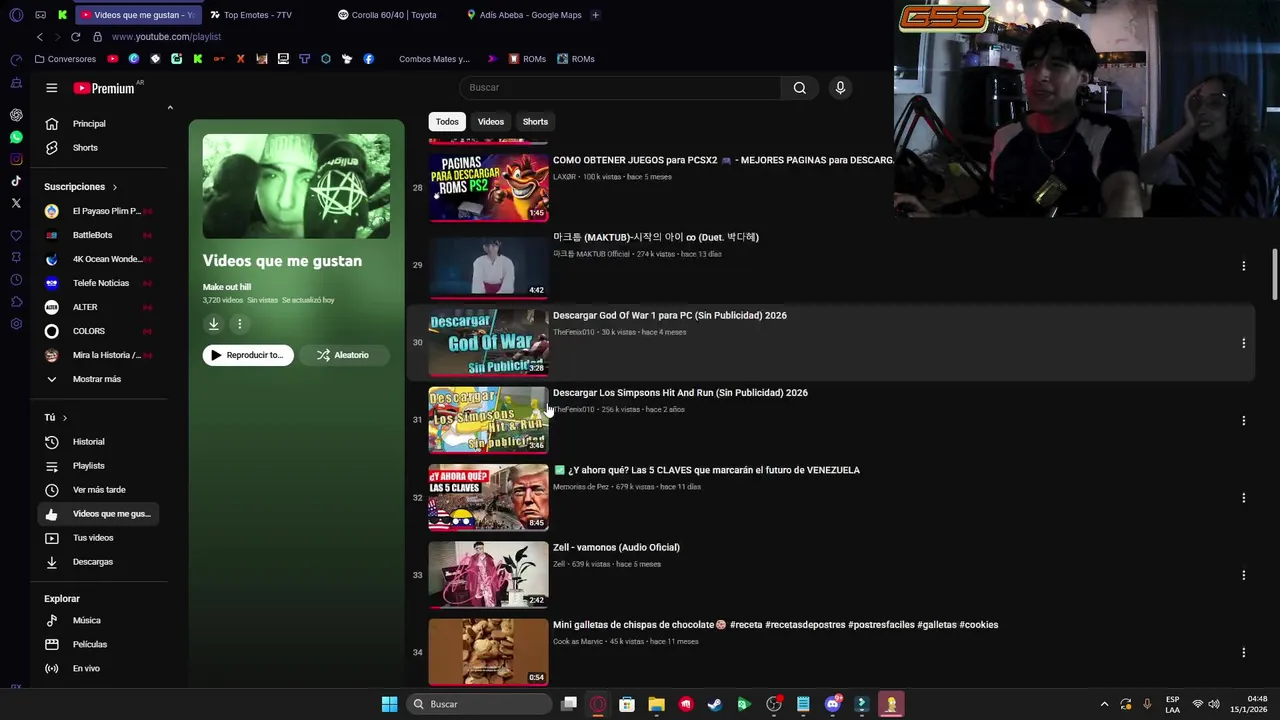This screenshot has width=1280, height=720.
Task: Open Opera sidebar settings gear
Action: [x=16, y=324]
